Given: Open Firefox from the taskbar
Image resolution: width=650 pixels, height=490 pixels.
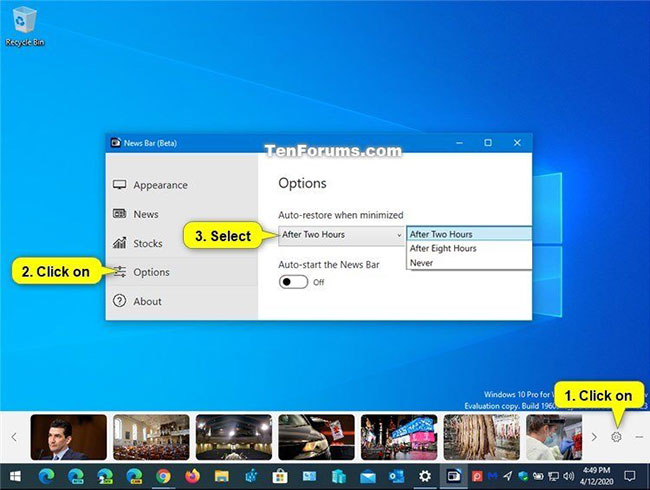Looking at the screenshot, I should [x=192, y=476].
